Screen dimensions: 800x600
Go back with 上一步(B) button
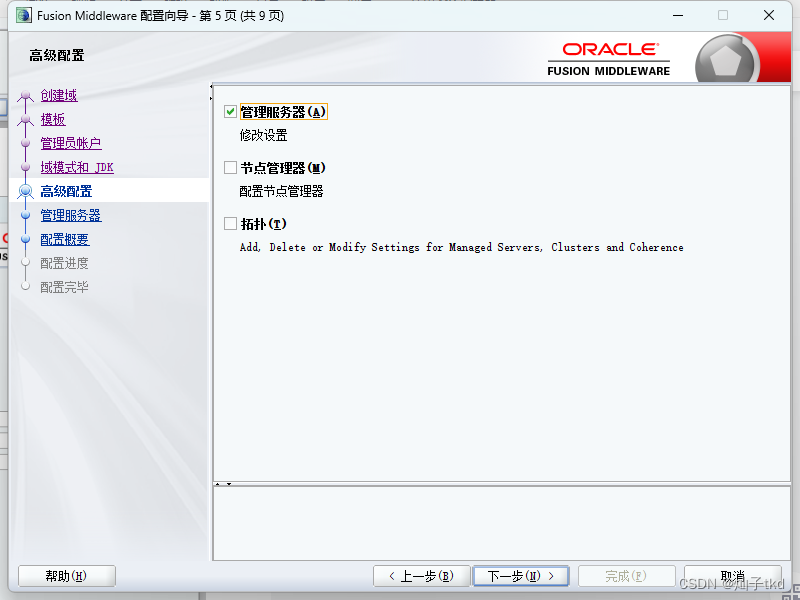tap(421, 576)
